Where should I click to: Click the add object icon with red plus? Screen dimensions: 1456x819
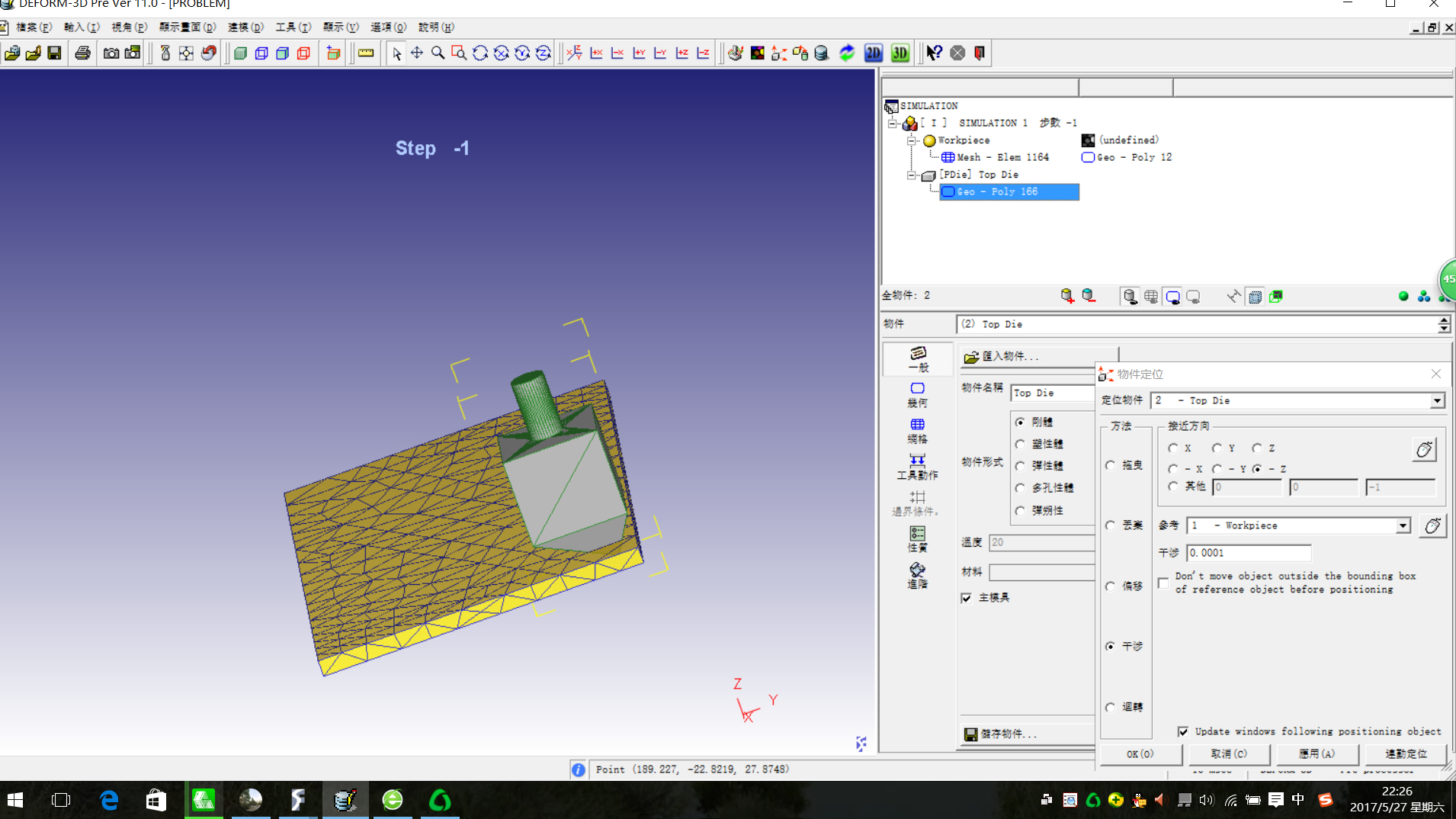pos(1067,297)
